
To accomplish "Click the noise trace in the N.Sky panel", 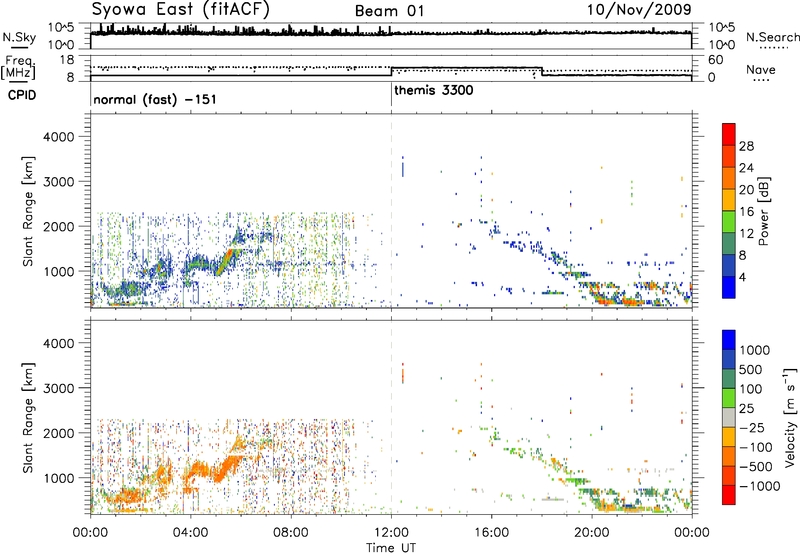I will coord(391,34).
